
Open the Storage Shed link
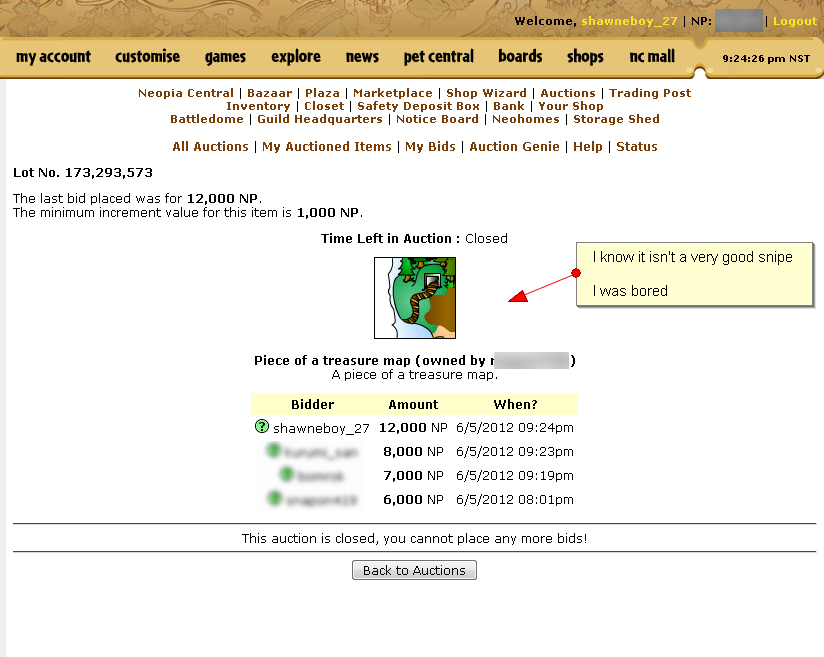(616, 119)
